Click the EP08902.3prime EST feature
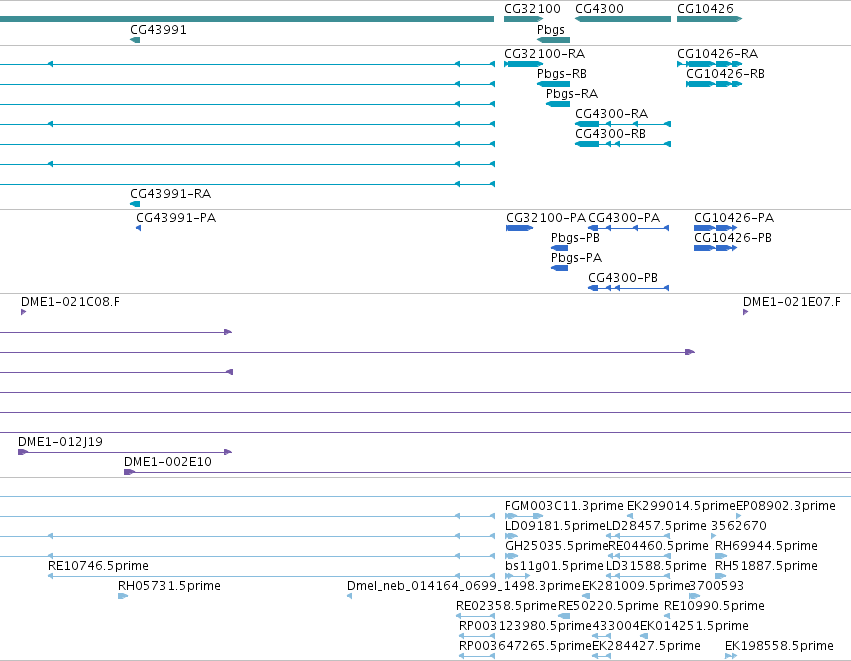The image size is (851, 661). coord(739,516)
